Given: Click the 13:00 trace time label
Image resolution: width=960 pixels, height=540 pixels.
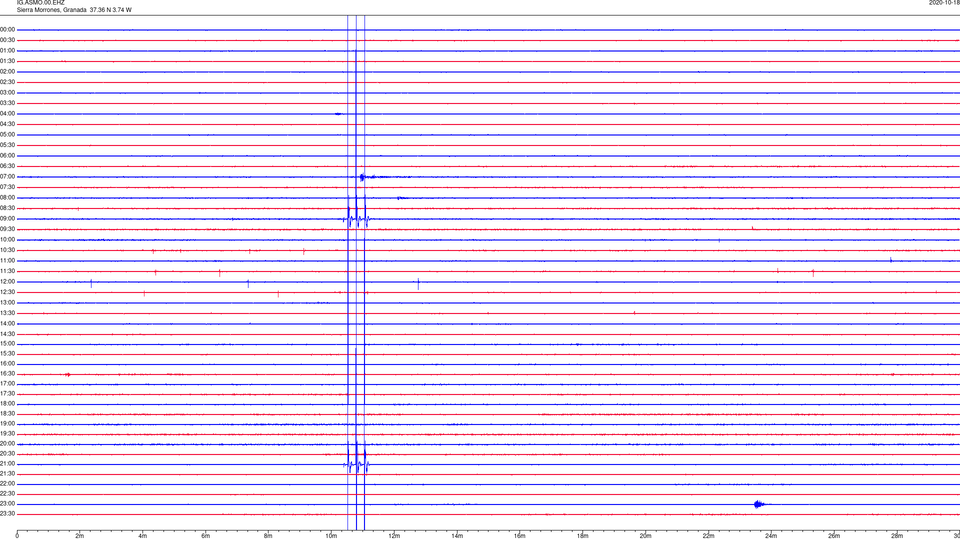Looking at the screenshot, I should [8, 302].
